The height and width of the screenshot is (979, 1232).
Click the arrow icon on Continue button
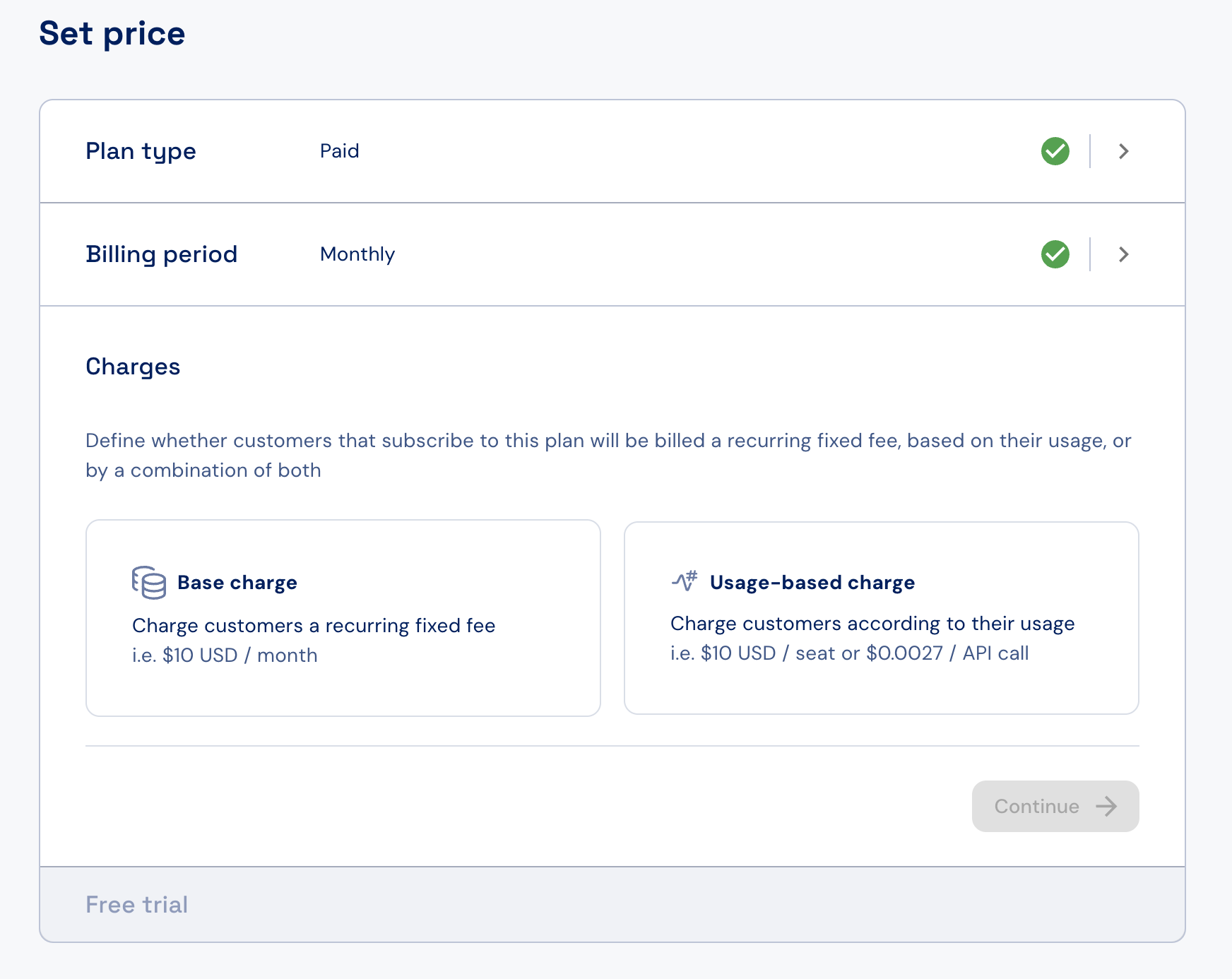[x=1106, y=807]
